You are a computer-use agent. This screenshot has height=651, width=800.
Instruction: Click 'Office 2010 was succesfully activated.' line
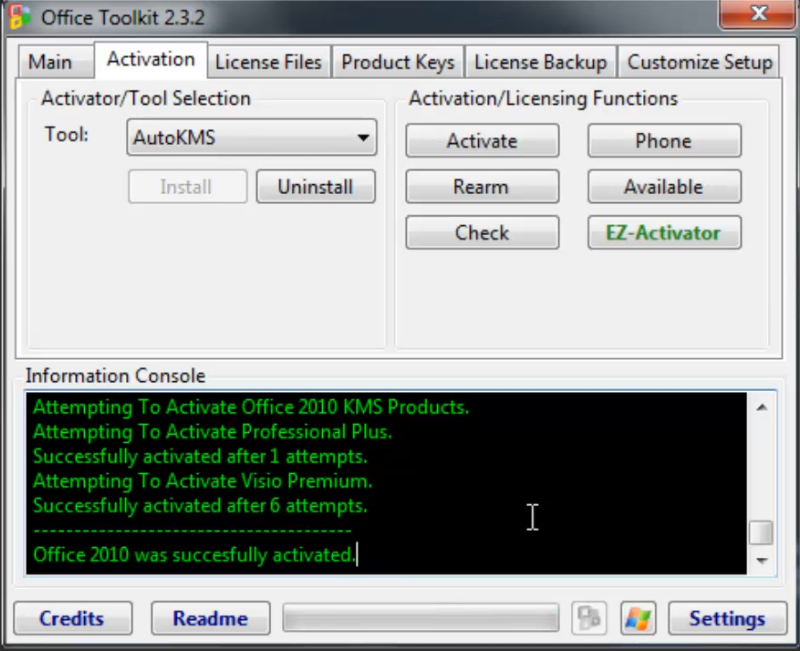(x=194, y=555)
